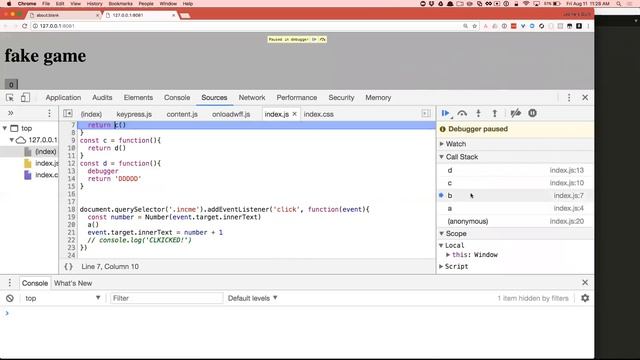Clear the console output
Image resolution: width=640 pixels, height=360 pixels.
pyautogui.click(x=10, y=298)
